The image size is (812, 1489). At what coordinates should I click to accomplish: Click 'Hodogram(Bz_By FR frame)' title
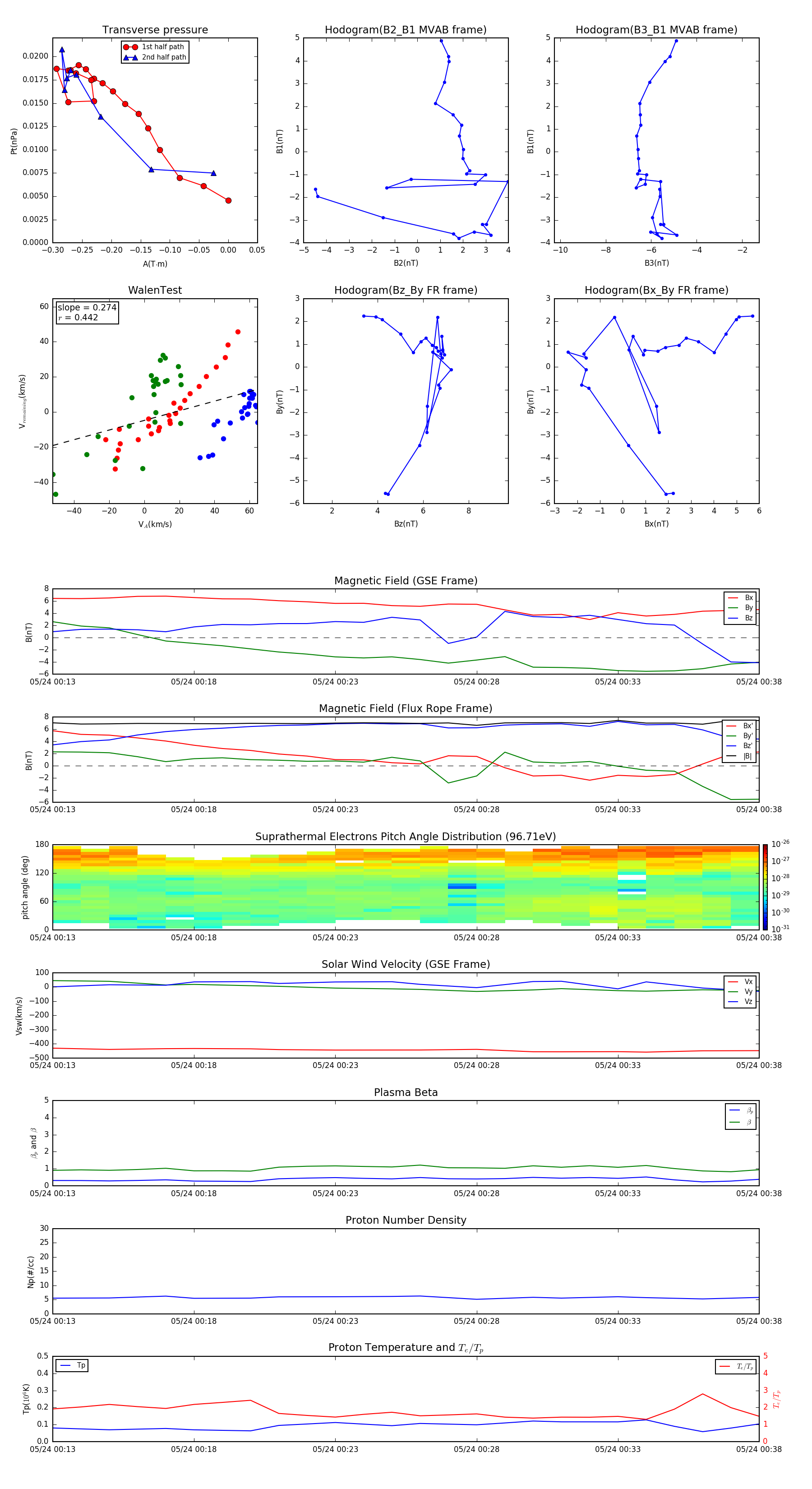pyautogui.click(x=406, y=290)
